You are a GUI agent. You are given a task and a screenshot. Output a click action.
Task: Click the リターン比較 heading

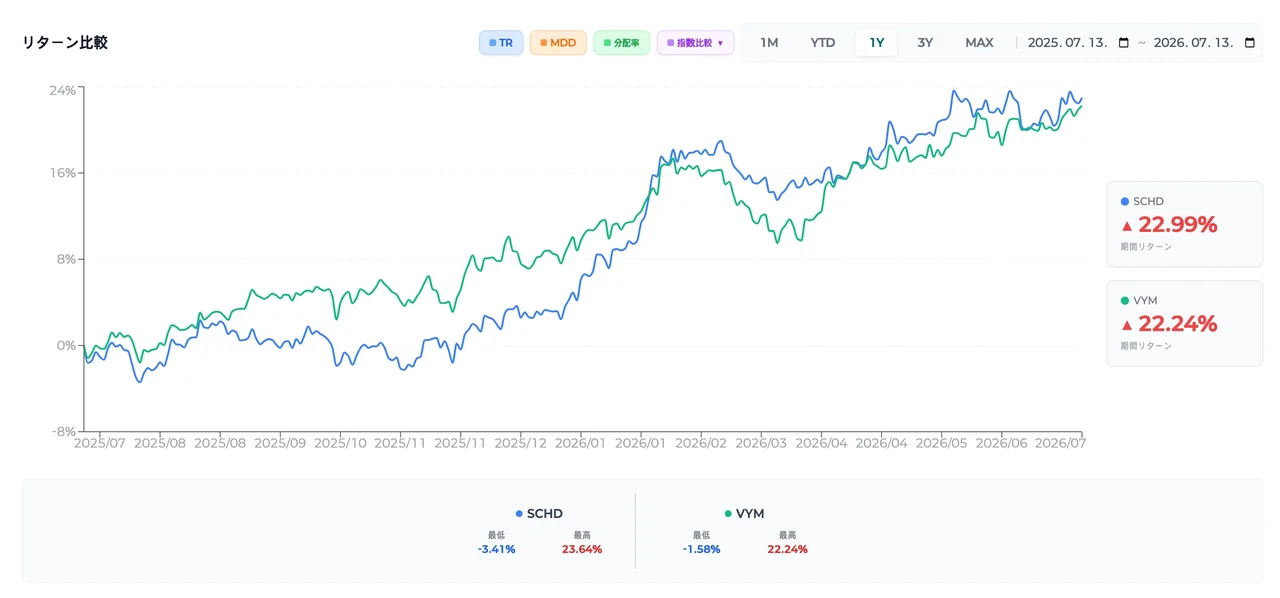tap(65, 43)
